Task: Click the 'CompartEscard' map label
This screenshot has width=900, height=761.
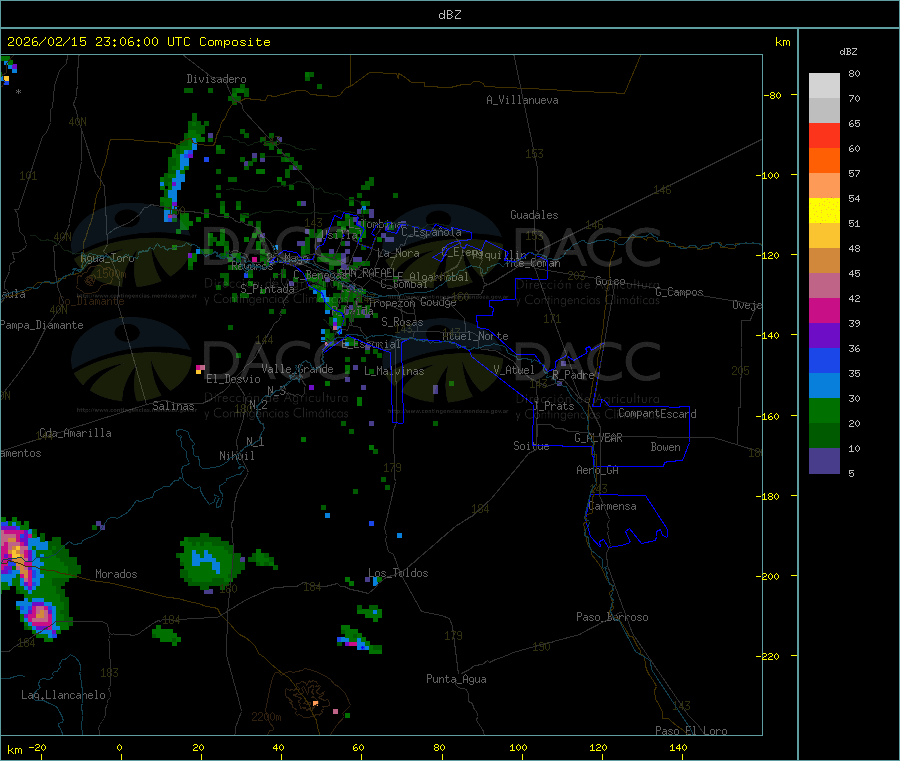Action: [657, 414]
